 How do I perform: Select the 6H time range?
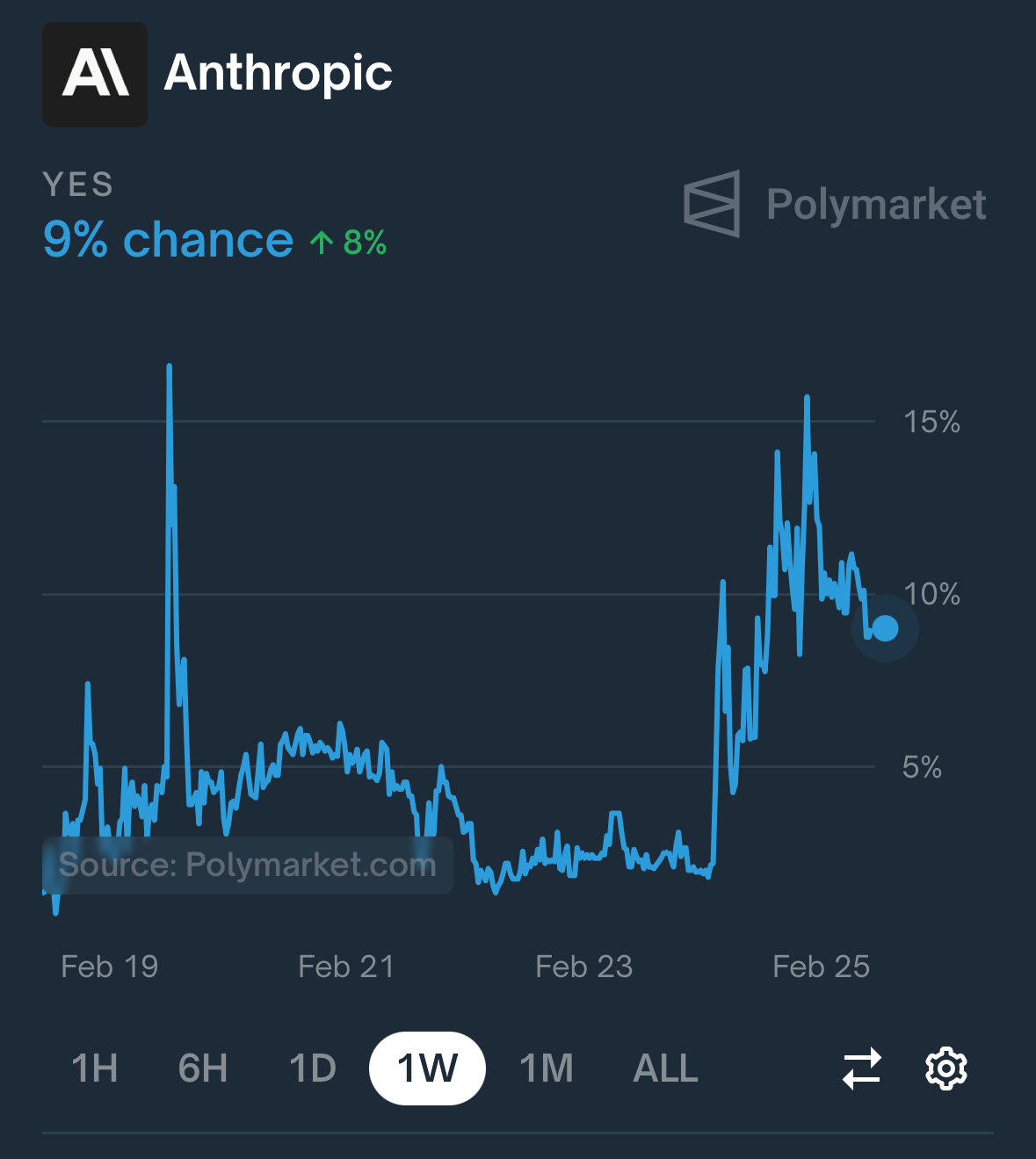click(203, 1068)
